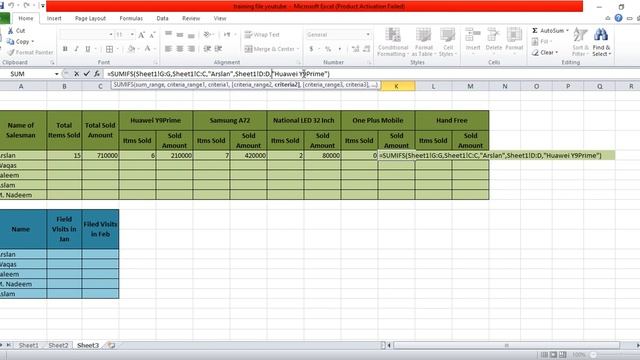Image resolution: width=640 pixels, height=360 pixels.
Task: Click the Font Color A button
Action: point(147,49)
